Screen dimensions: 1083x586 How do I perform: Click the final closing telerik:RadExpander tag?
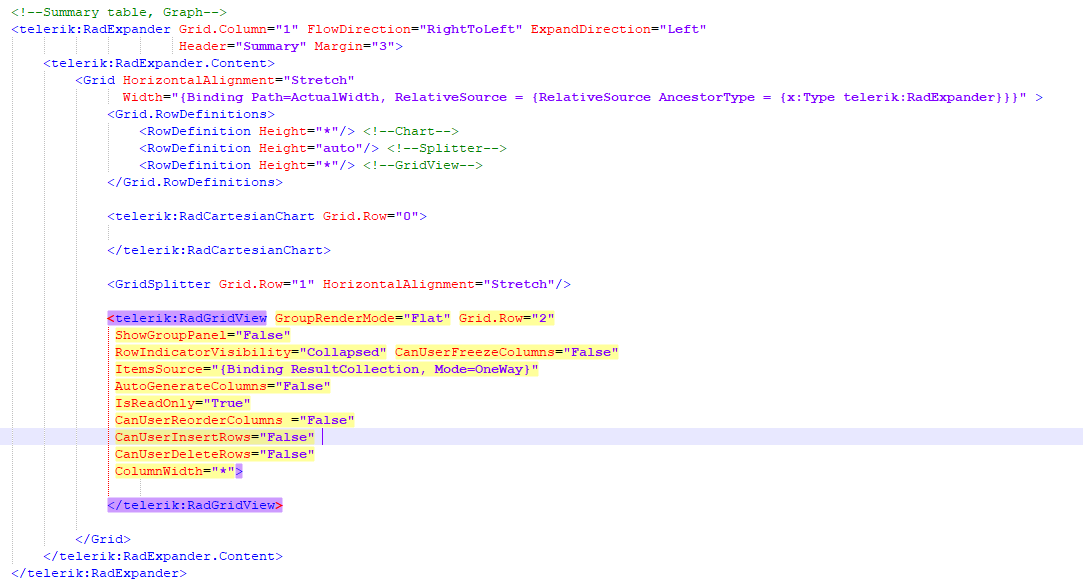(x=99, y=573)
